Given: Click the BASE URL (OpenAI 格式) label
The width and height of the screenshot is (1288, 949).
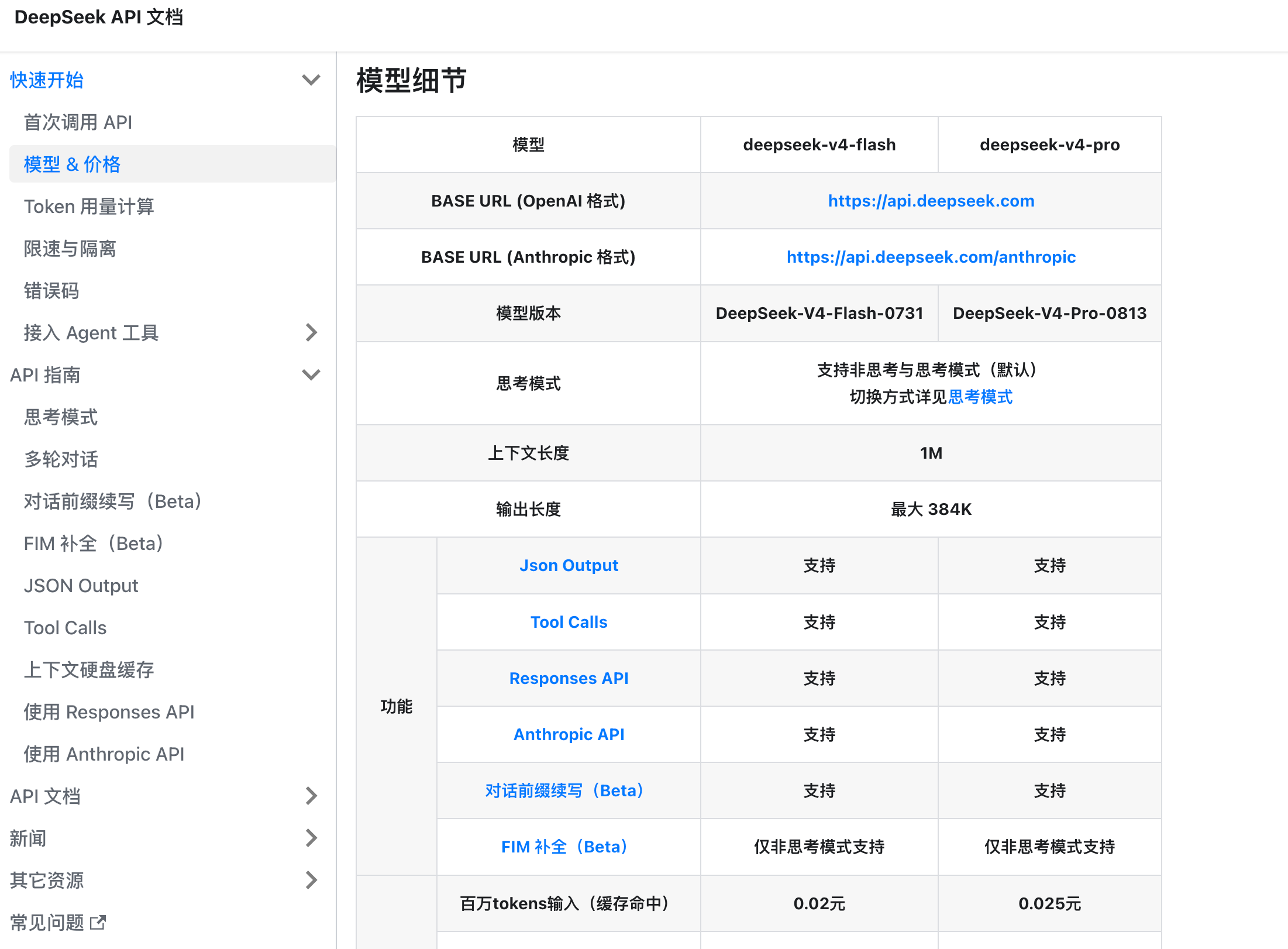Looking at the screenshot, I should (x=528, y=201).
